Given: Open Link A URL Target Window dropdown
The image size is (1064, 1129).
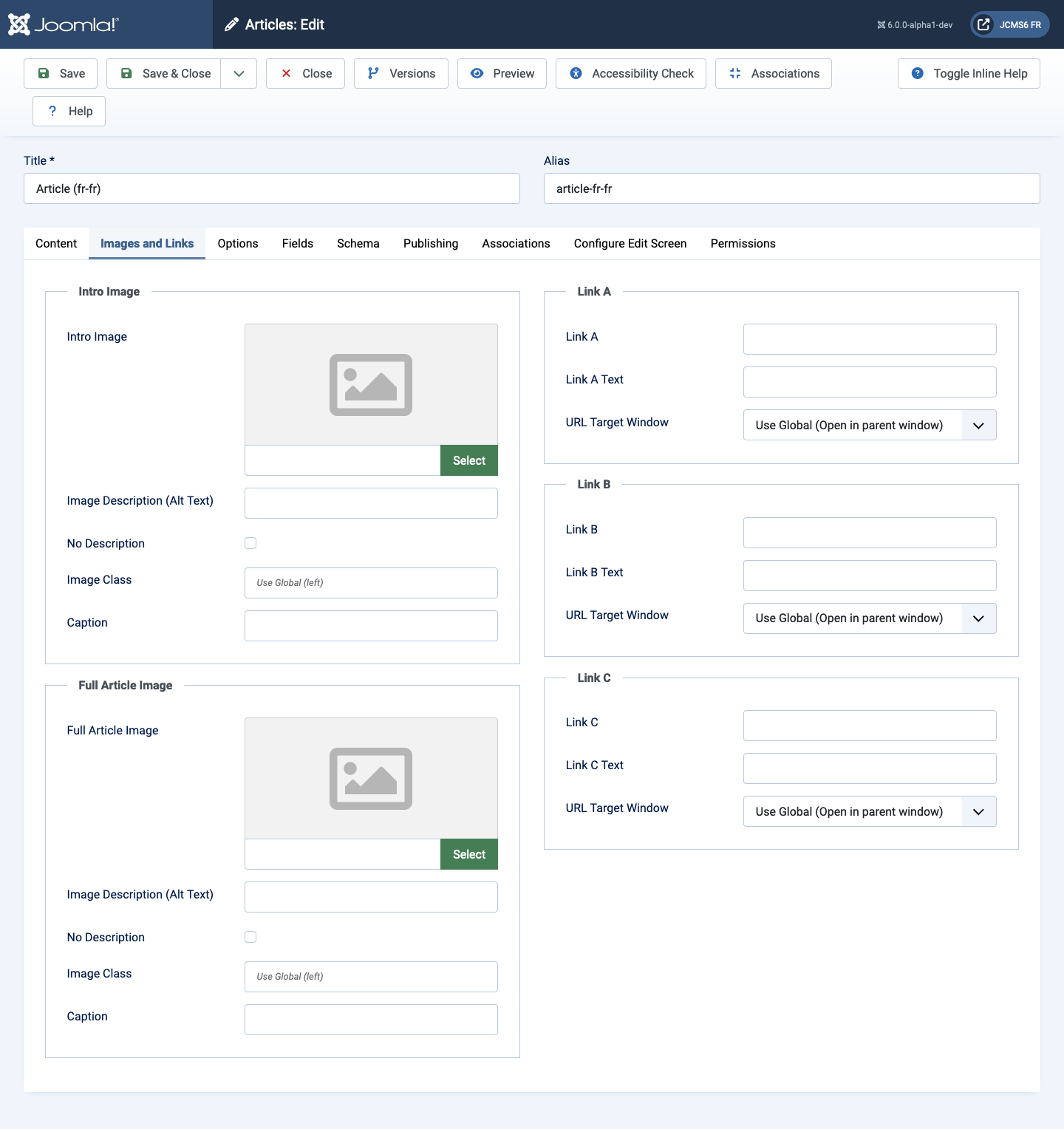Looking at the screenshot, I should [x=869, y=425].
